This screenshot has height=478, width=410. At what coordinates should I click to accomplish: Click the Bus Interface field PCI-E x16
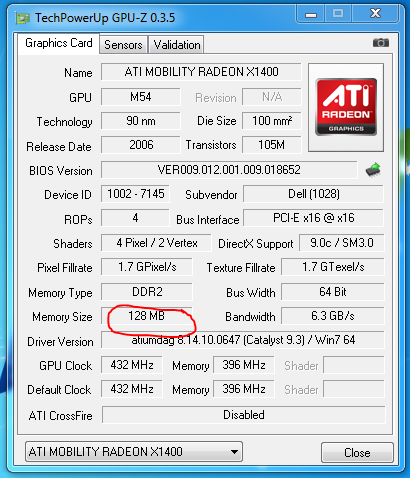(313, 218)
